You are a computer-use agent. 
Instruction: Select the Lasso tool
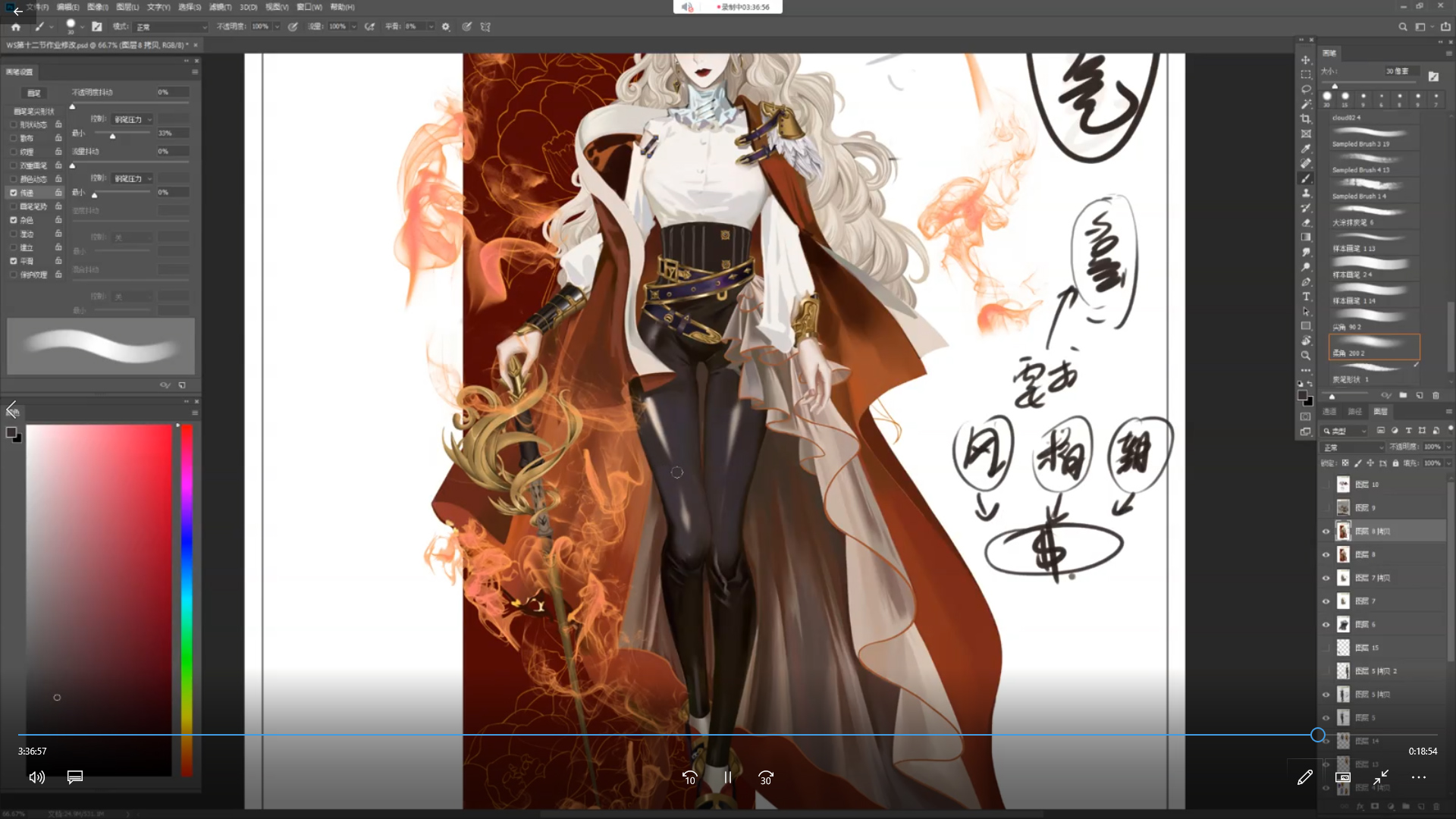coord(1306,89)
